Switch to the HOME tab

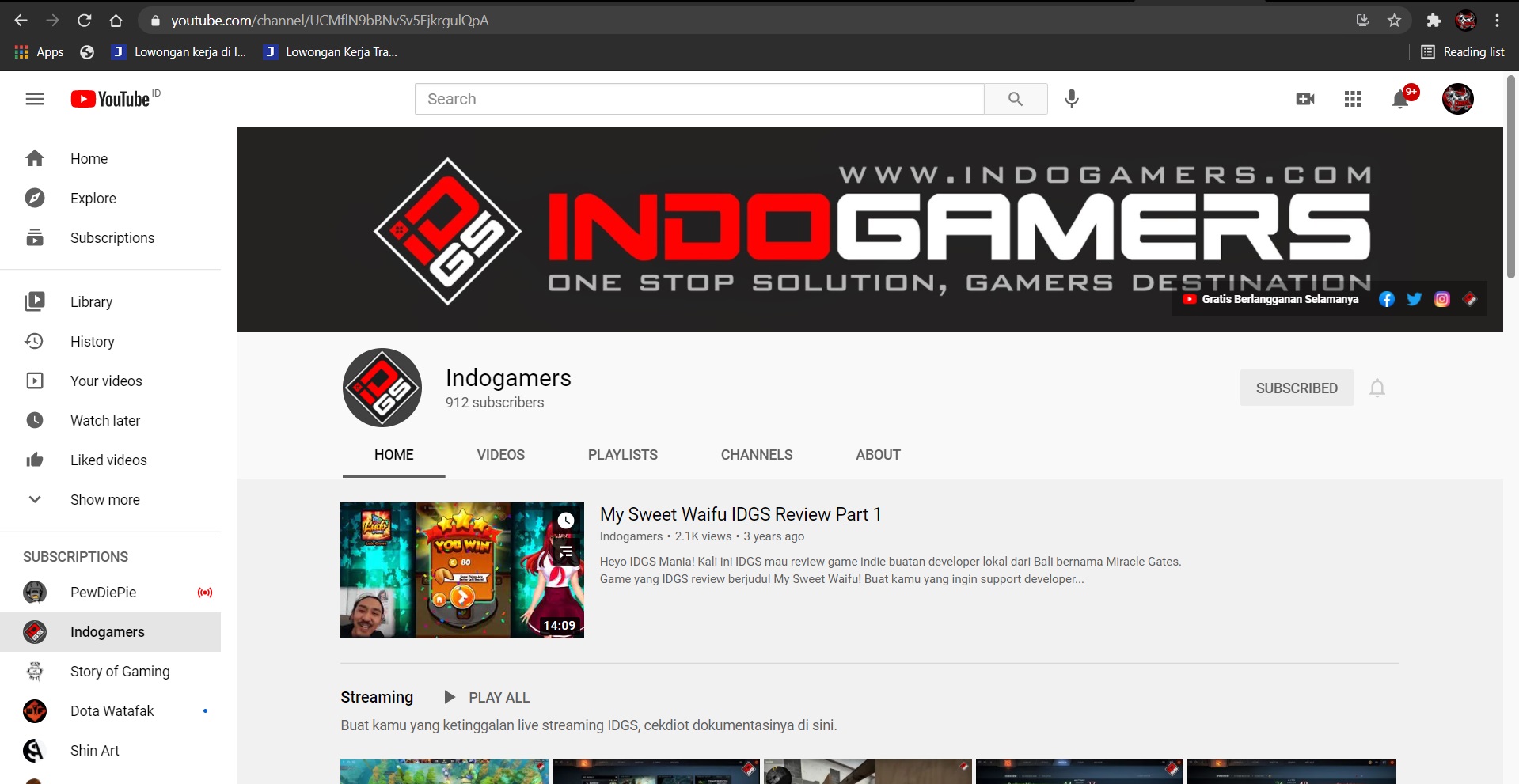click(394, 455)
